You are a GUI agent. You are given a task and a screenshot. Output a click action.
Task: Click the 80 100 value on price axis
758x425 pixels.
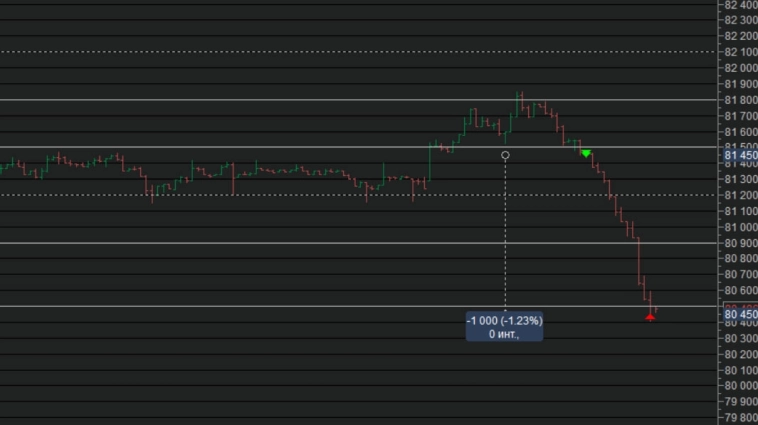click(x=741, y=370)
